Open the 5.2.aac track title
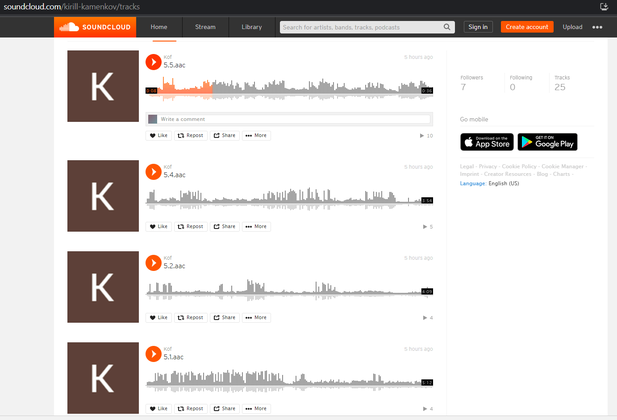Image resolution: width=617 pixels, height=420 pixels. click(174, 266)
